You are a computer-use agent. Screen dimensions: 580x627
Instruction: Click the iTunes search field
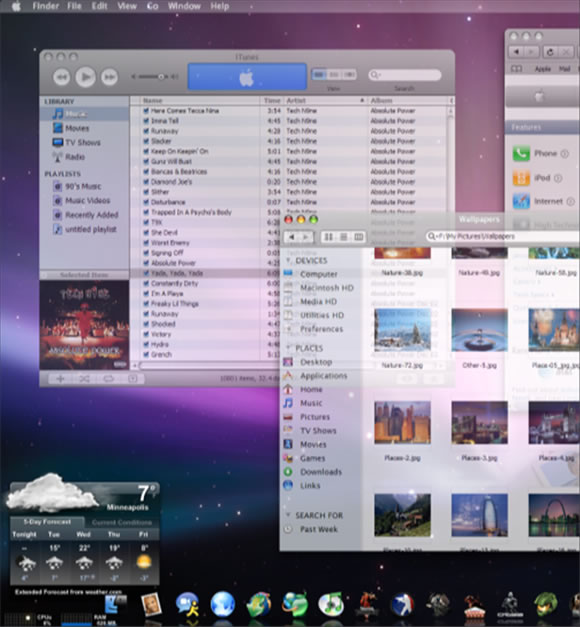[405, 75]
